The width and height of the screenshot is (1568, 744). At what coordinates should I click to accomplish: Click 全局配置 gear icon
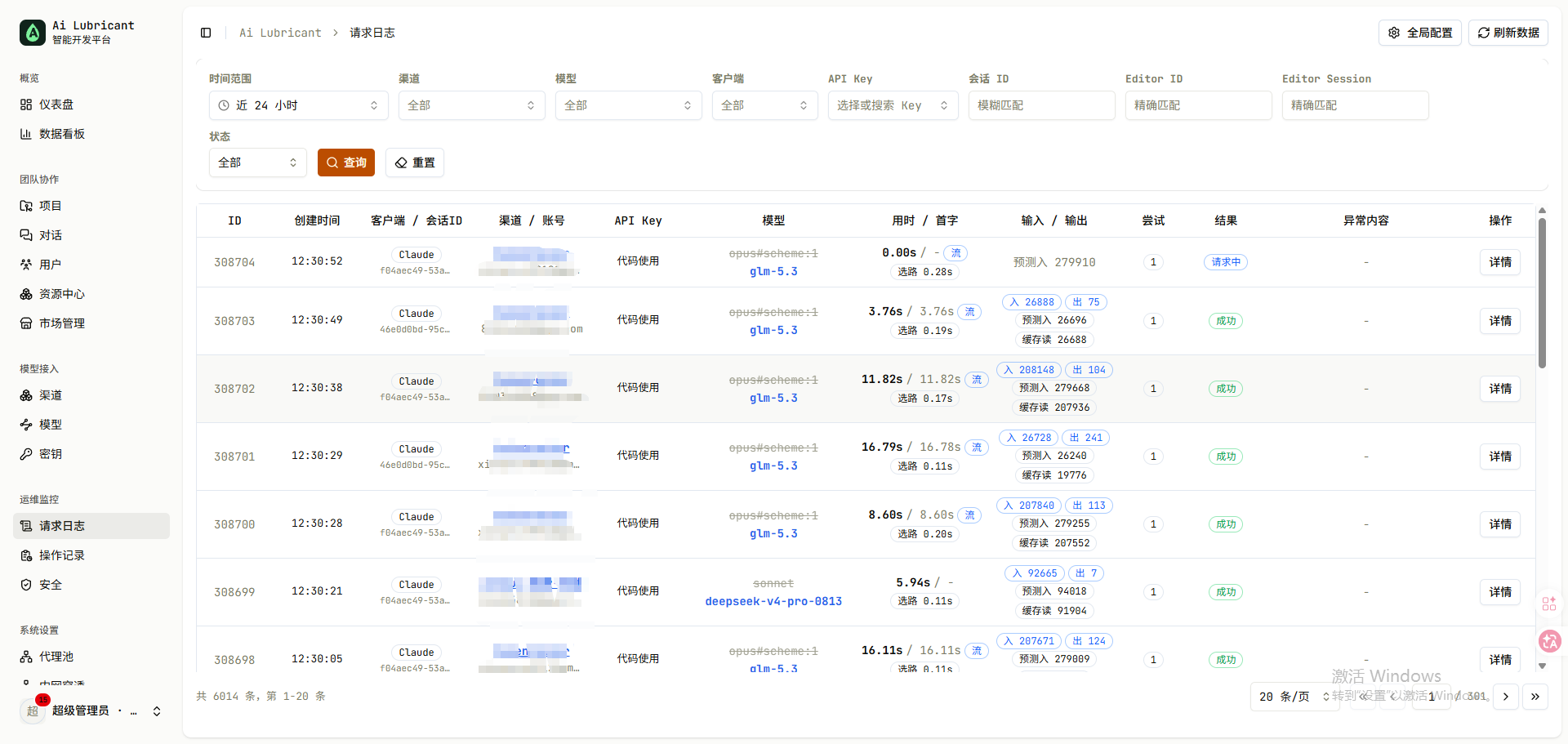(1394, 33)
